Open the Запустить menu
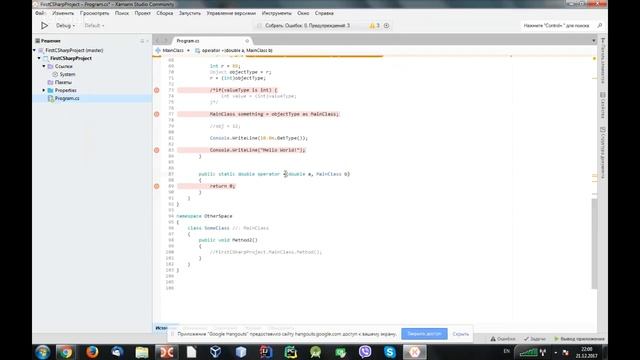 coord(190,13)
